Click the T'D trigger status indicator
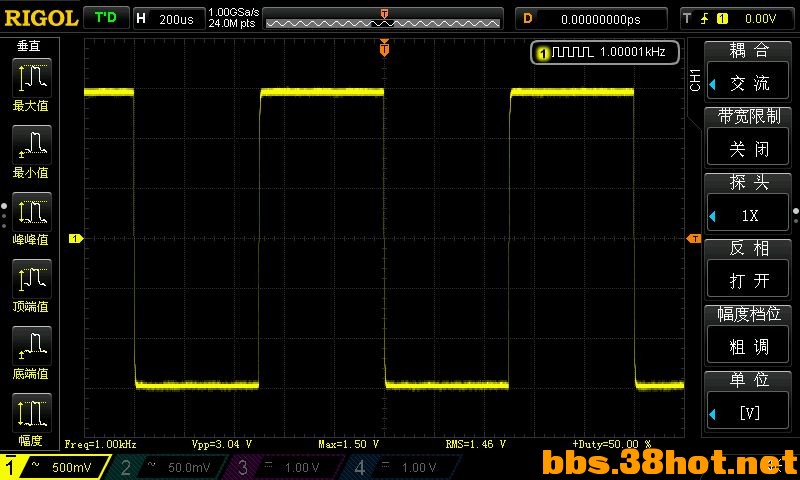The image size is (800, 480). (106, 18)
